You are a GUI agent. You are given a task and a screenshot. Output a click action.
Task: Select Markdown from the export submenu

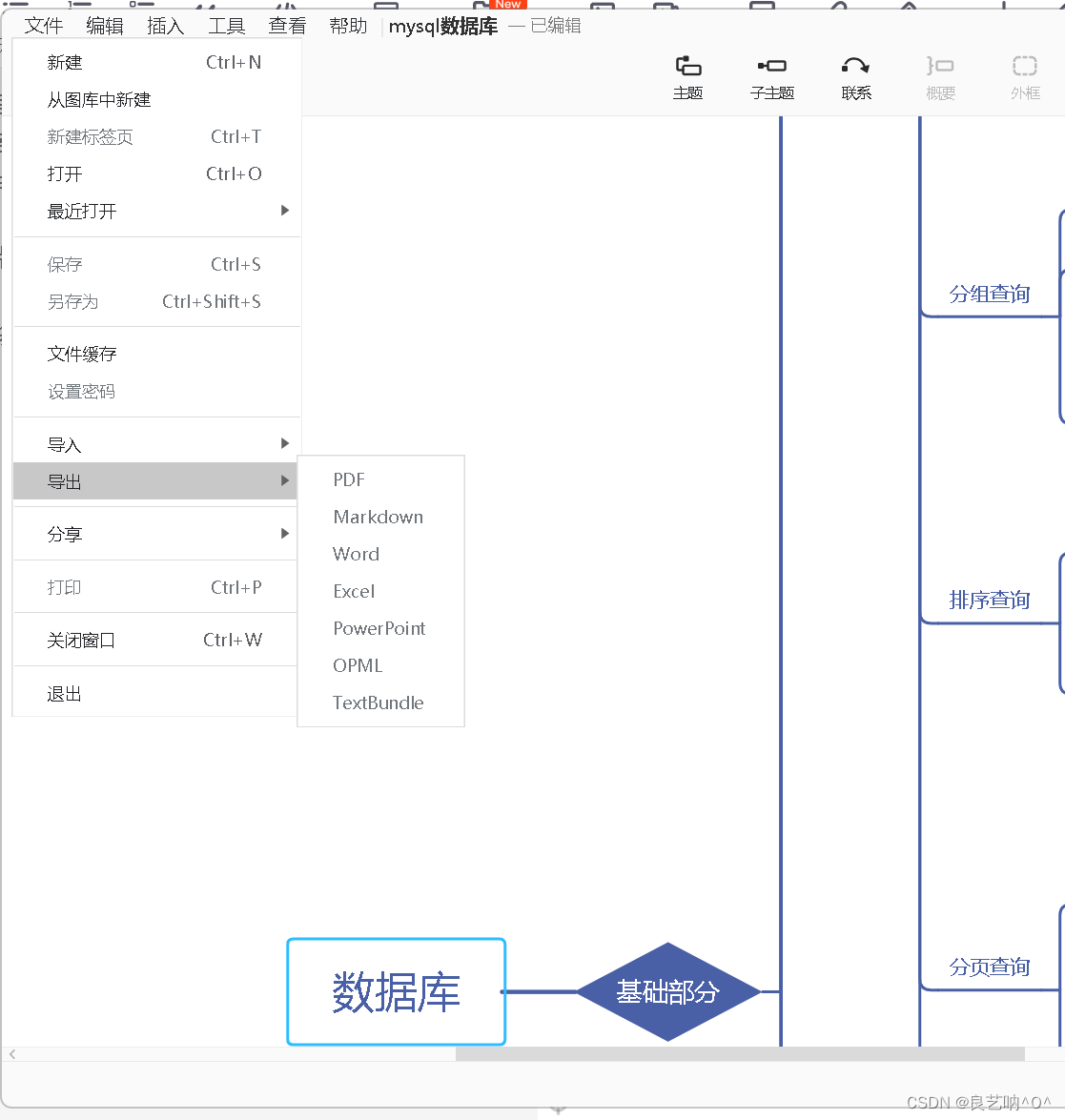[378, 517]
